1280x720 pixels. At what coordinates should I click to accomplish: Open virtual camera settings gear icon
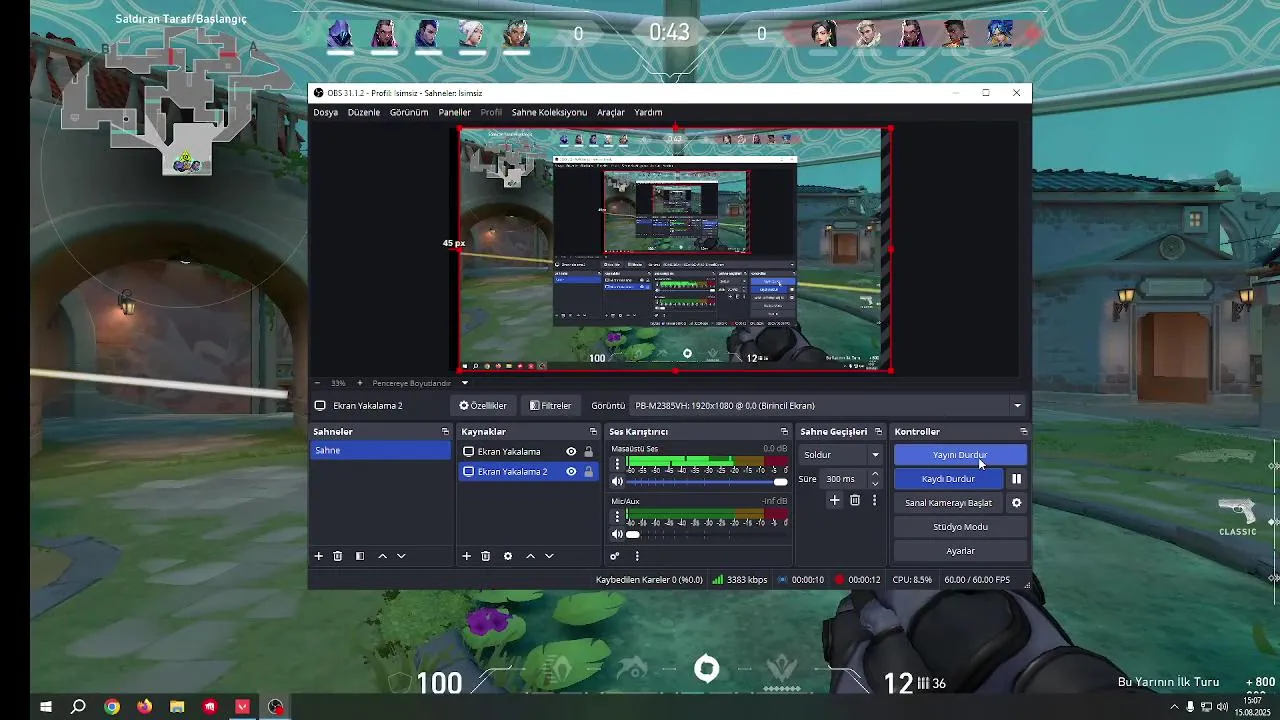point(1017,503)
